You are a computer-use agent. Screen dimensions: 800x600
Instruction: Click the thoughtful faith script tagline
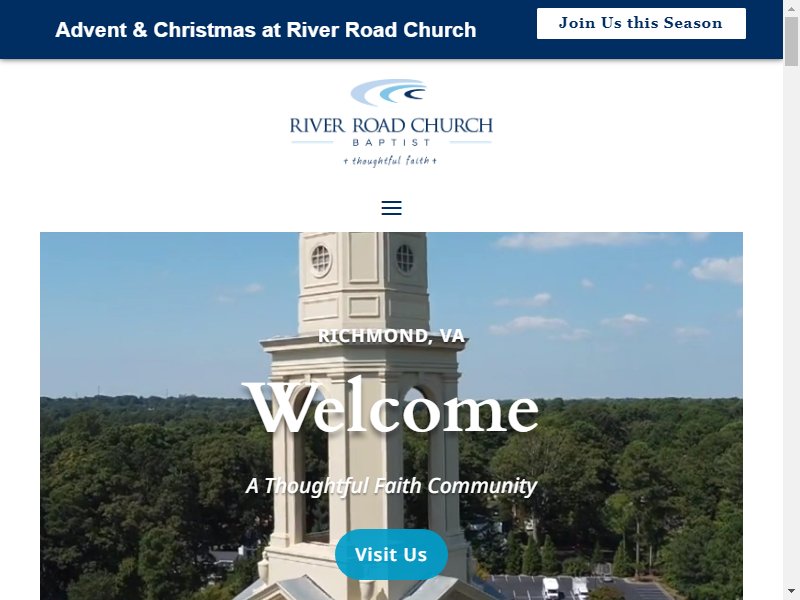390,161
